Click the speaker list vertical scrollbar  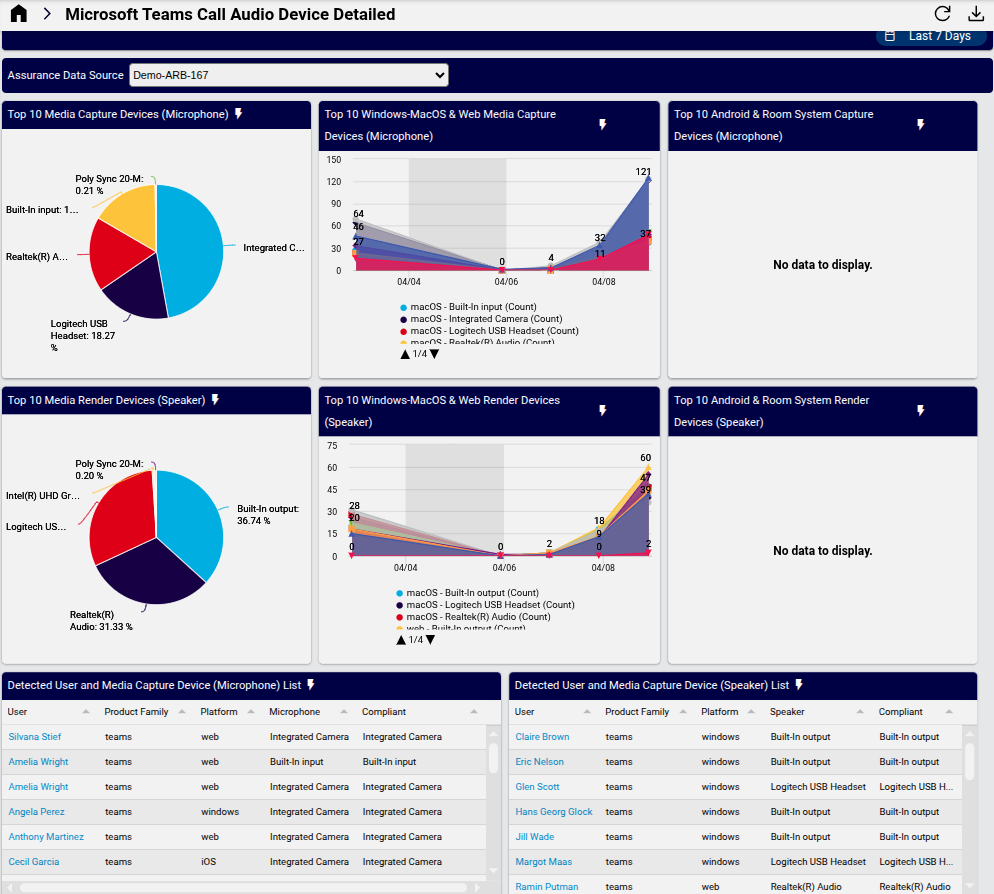[969, 761]
